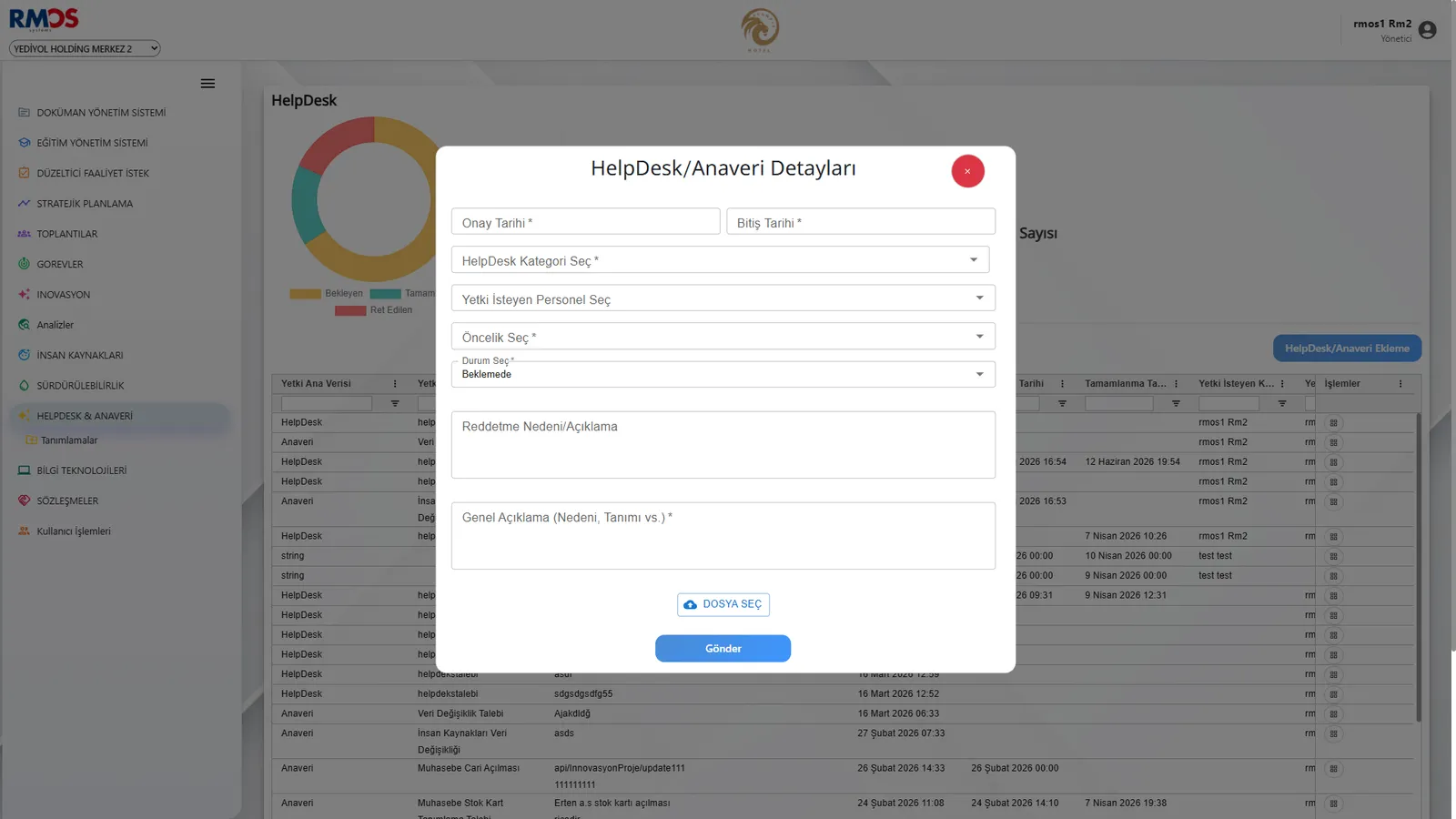This screenshot has height=819, width=1456.
Task: Click the Onay Tarihi date field
Action: [585, 222]
